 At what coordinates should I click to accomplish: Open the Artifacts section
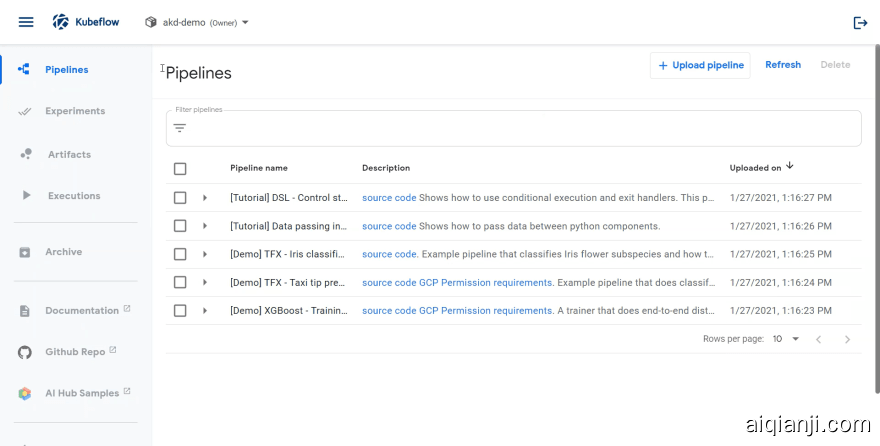(x=69, y=154)
